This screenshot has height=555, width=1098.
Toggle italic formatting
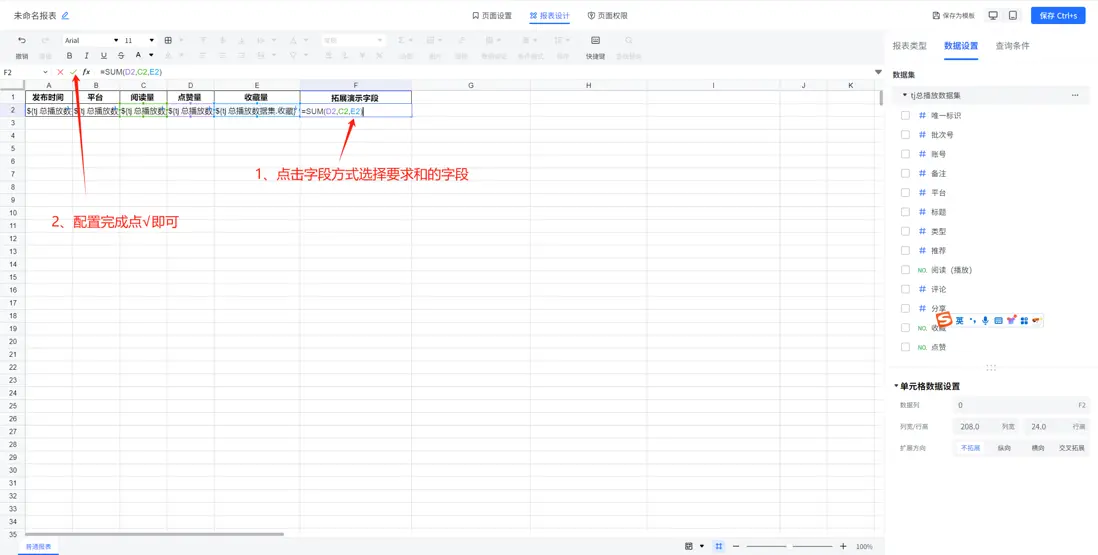[86, 55]
